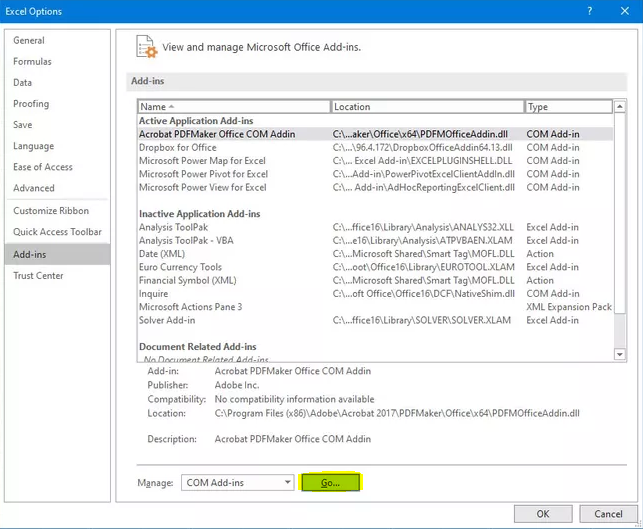Select the Dropbox for Office row
The height and width of the screenshot is (529, 643).
[375, 148]
